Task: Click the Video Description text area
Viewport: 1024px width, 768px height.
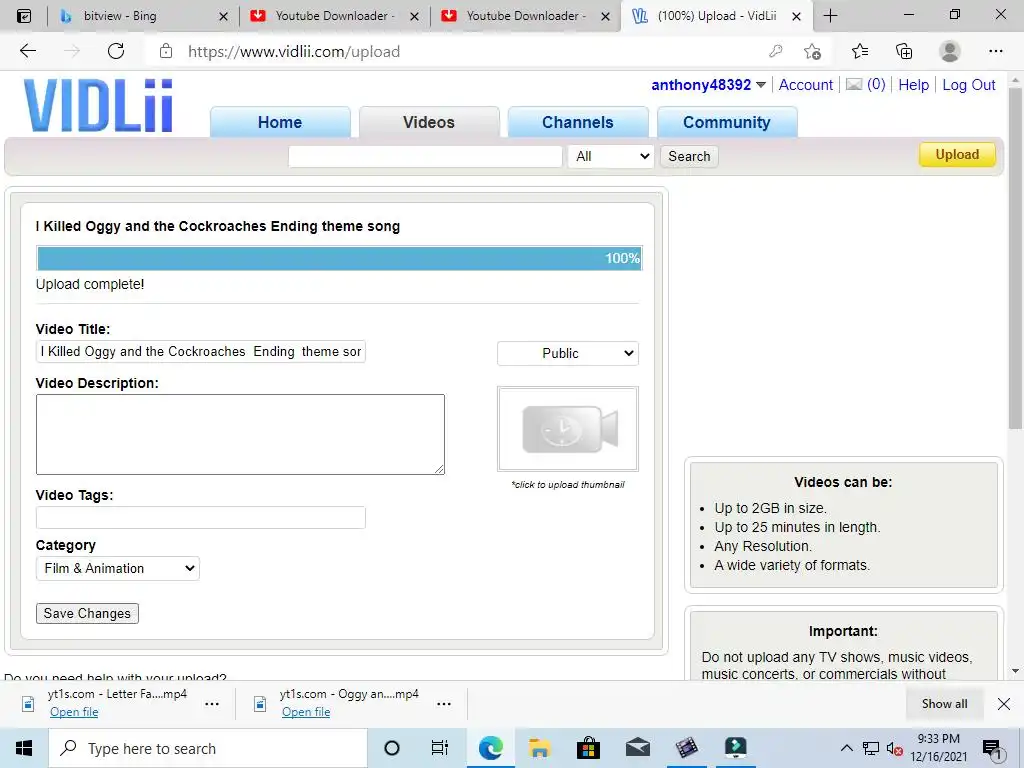Action: tap(240, 434)
